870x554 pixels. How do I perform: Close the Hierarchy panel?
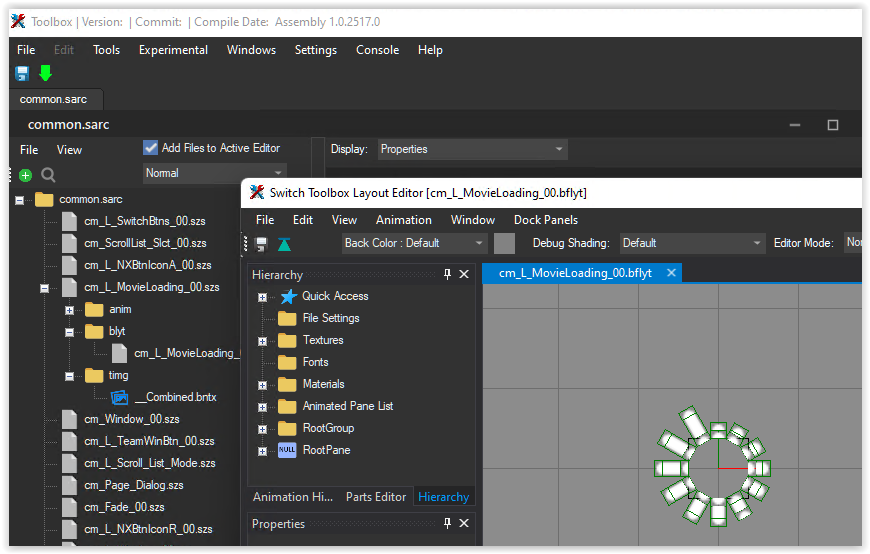(464, 274)
